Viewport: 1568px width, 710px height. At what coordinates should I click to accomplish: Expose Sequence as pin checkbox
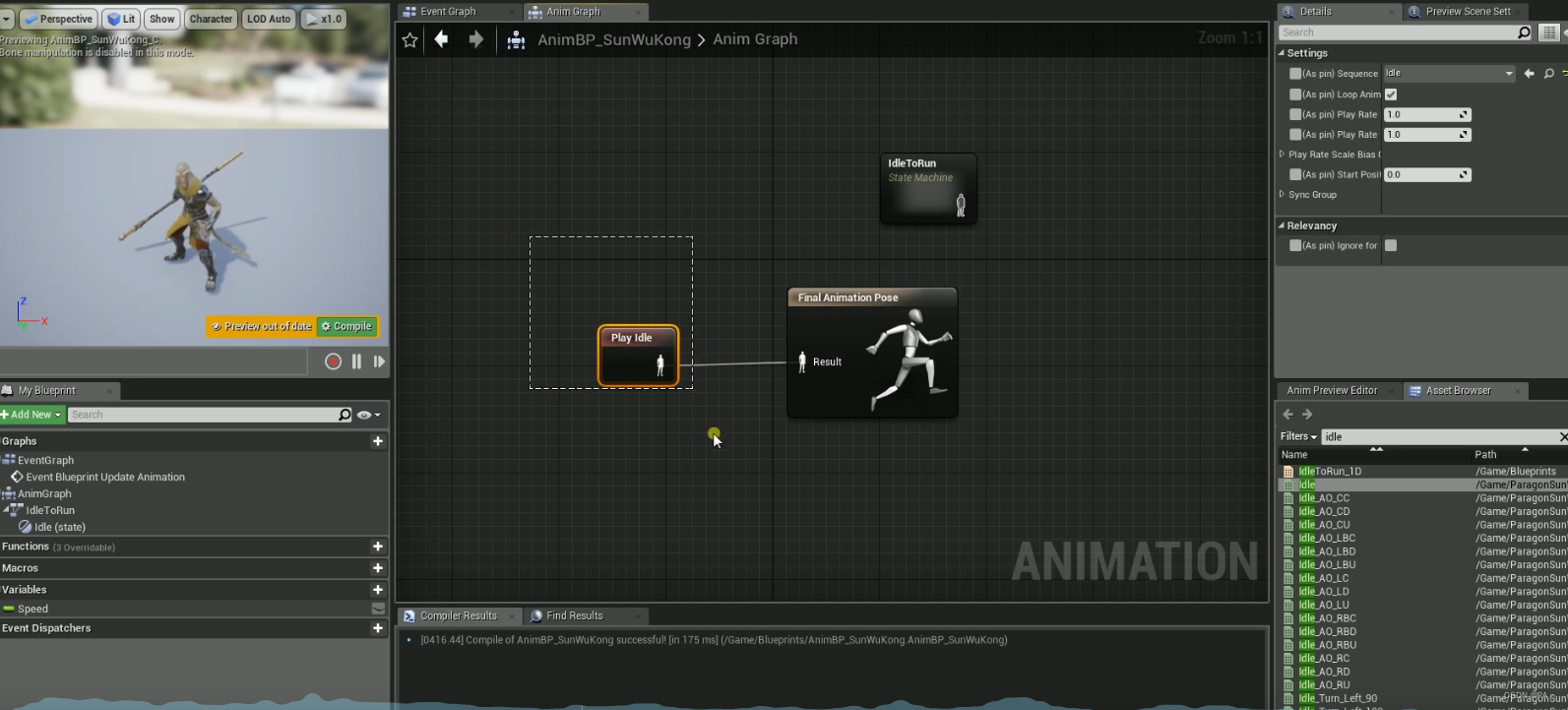click(x=1295, y=74)
